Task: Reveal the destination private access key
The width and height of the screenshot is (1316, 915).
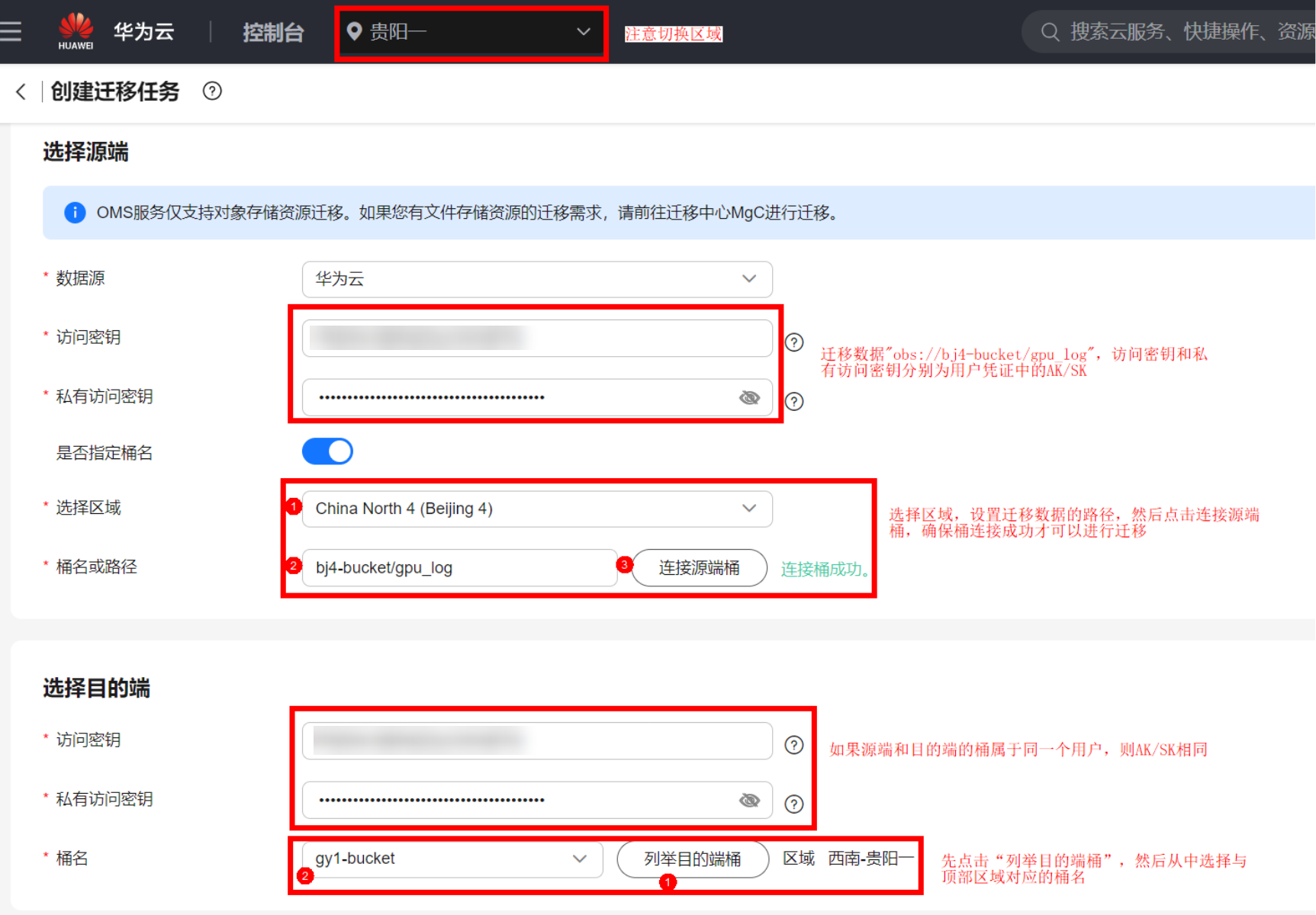Action: [x=749, y=800]
